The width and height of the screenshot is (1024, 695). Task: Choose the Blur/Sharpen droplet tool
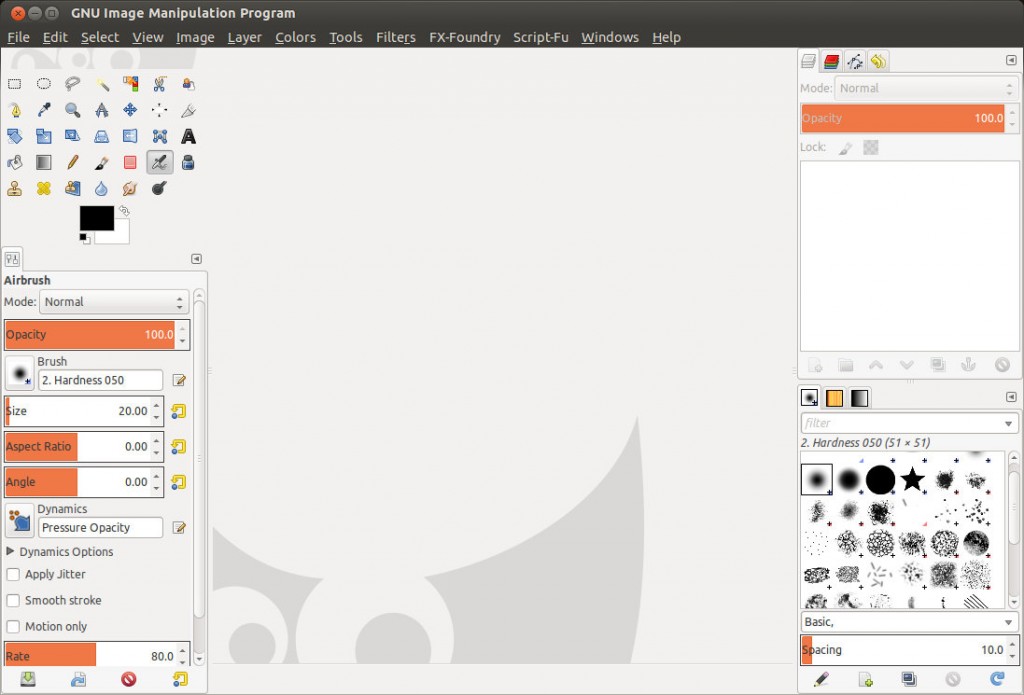[102, 188]
